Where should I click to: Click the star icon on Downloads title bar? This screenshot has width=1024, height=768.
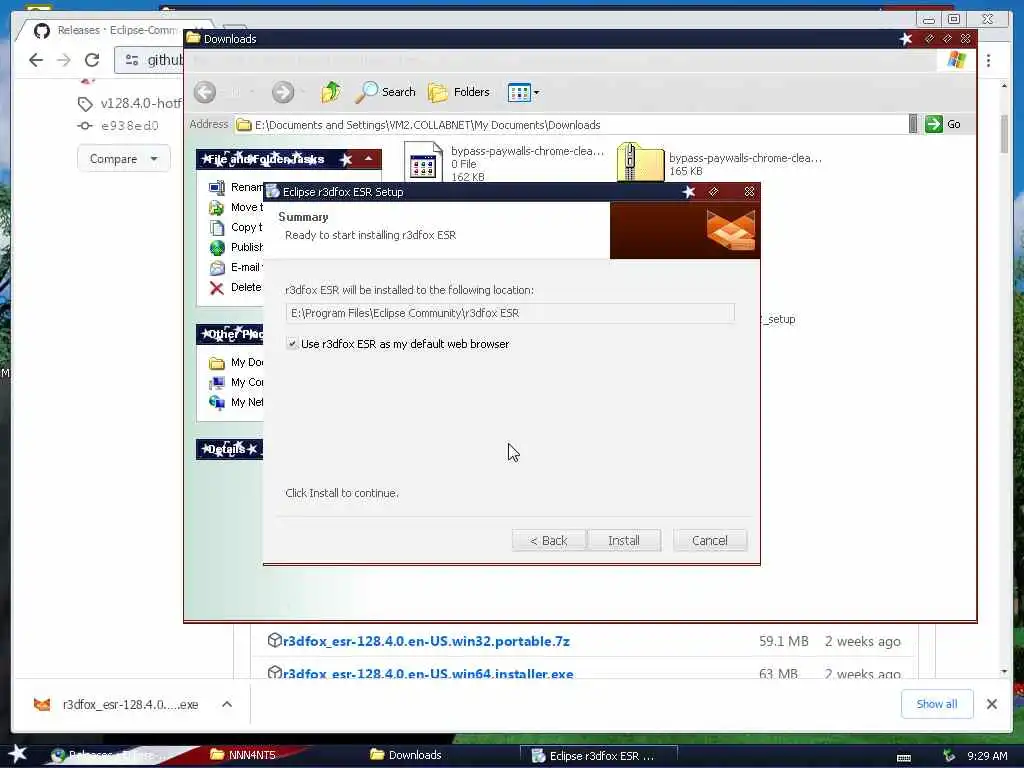coord(906,39)
